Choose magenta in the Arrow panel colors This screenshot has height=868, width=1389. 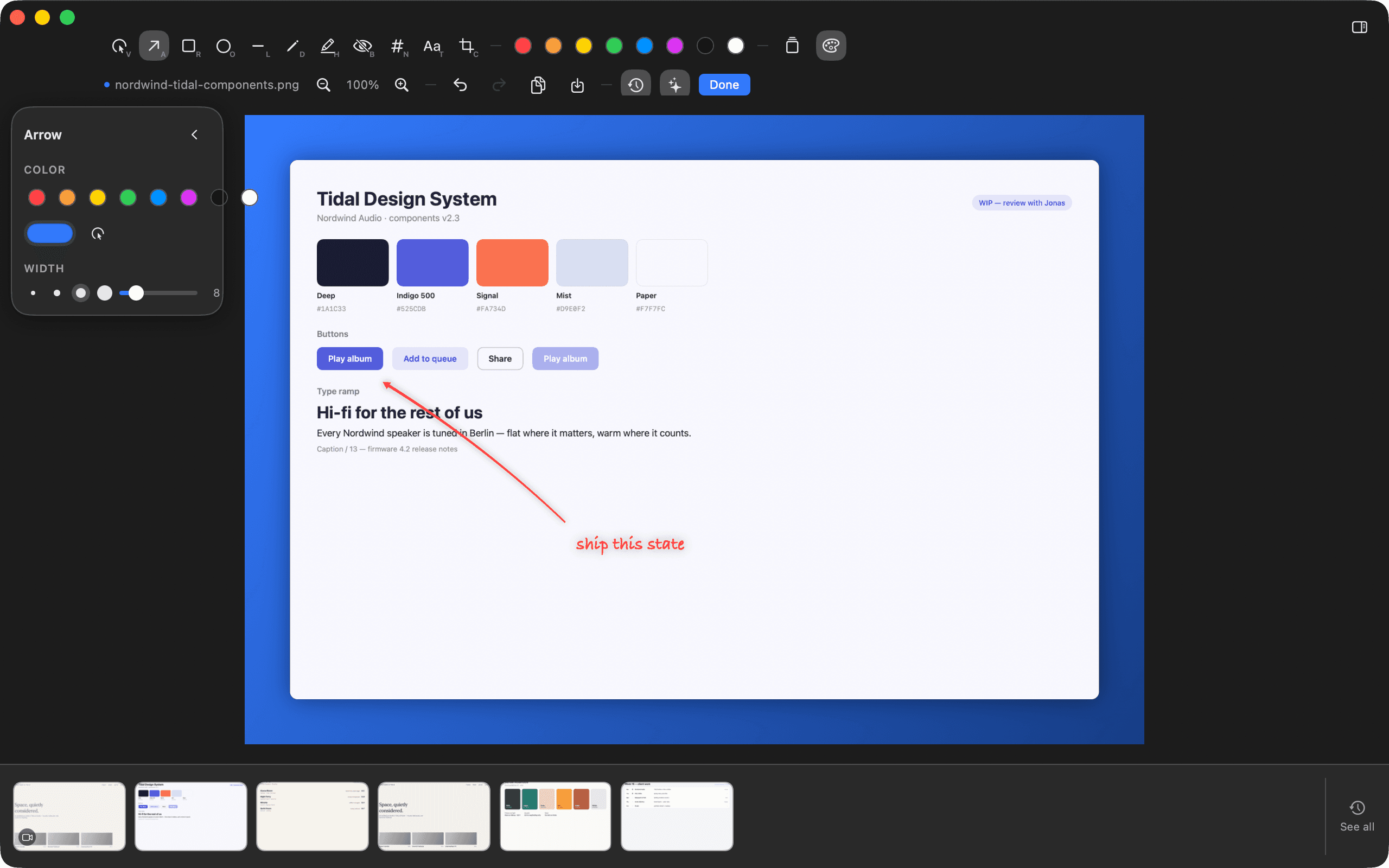(189, 197)
